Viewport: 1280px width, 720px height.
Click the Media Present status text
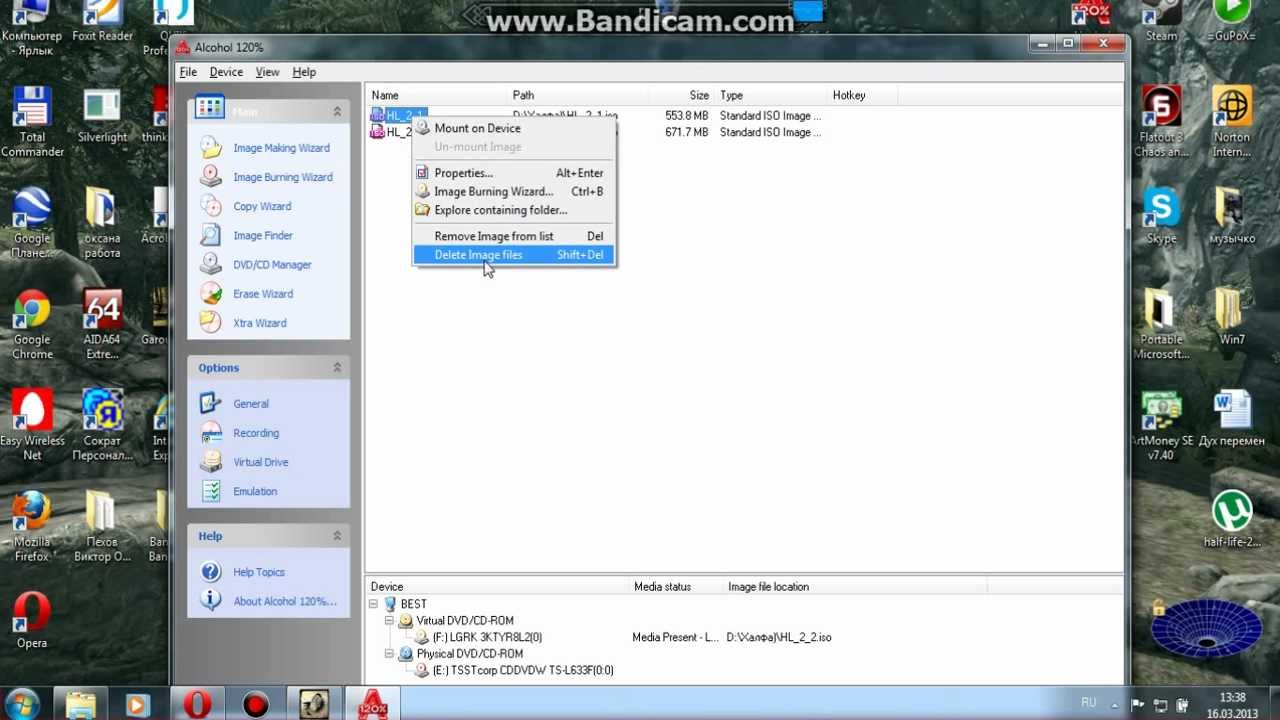point(675,637)
